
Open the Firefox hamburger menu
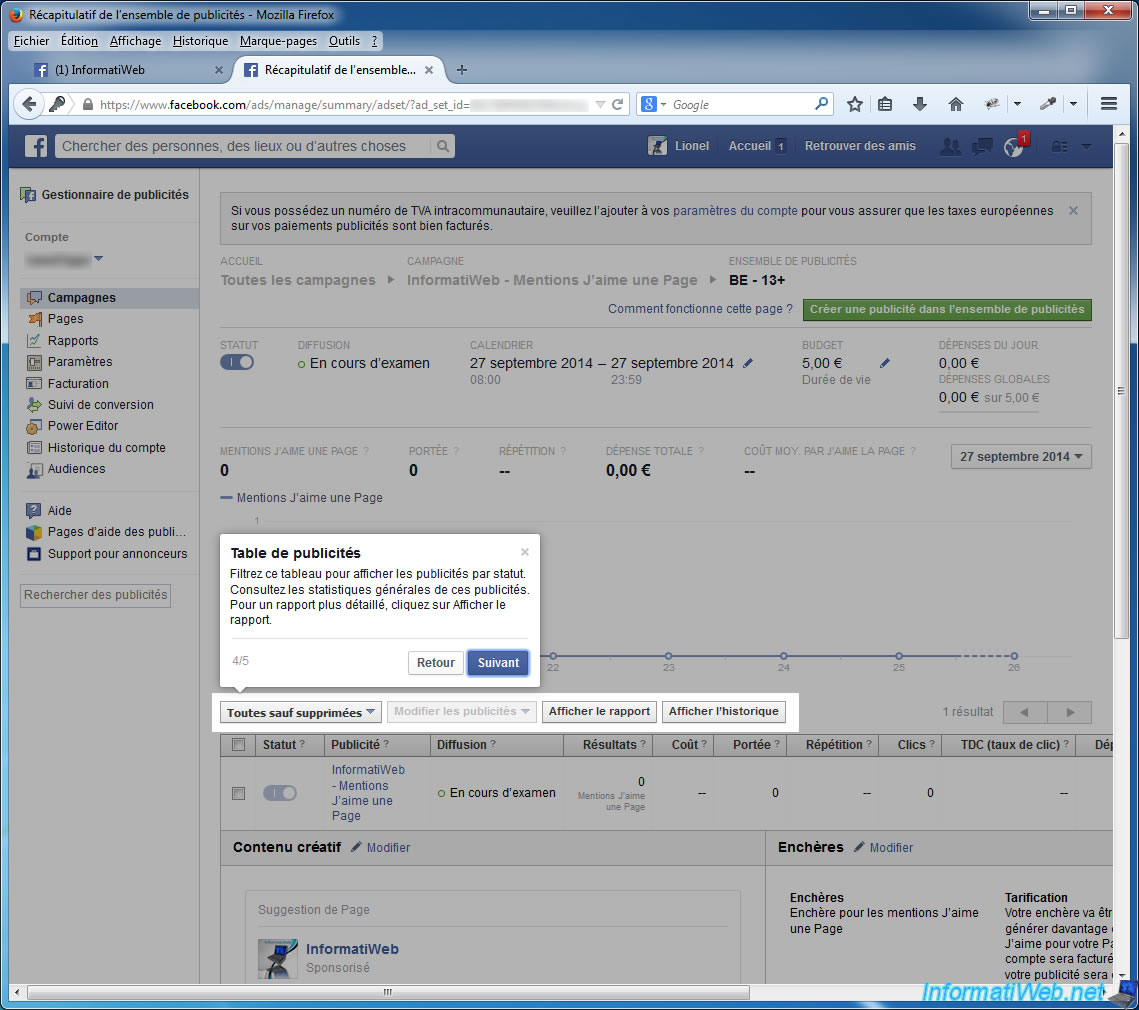(1108, 104)
